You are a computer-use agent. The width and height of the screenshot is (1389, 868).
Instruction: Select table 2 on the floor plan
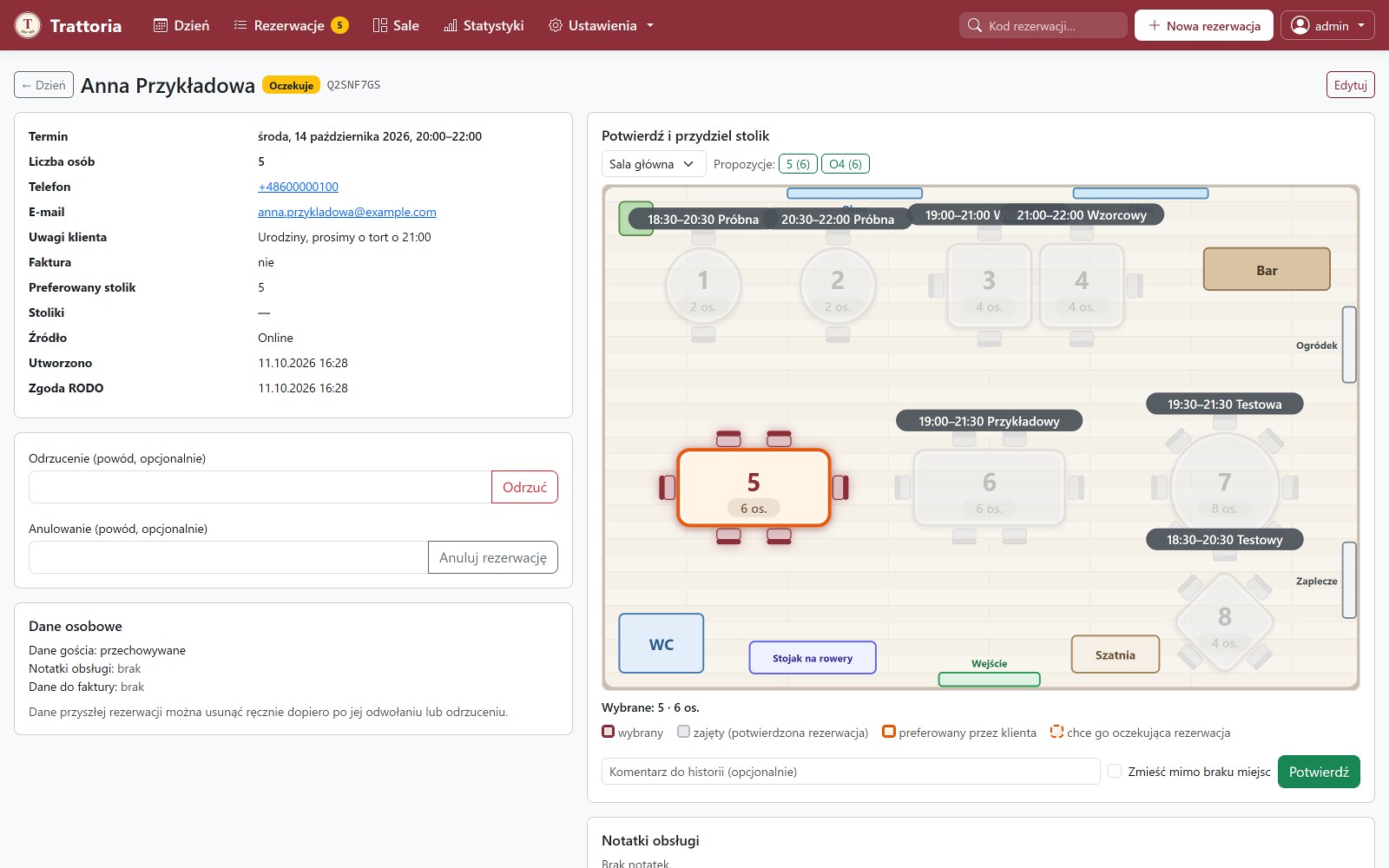tap(838, 287)
